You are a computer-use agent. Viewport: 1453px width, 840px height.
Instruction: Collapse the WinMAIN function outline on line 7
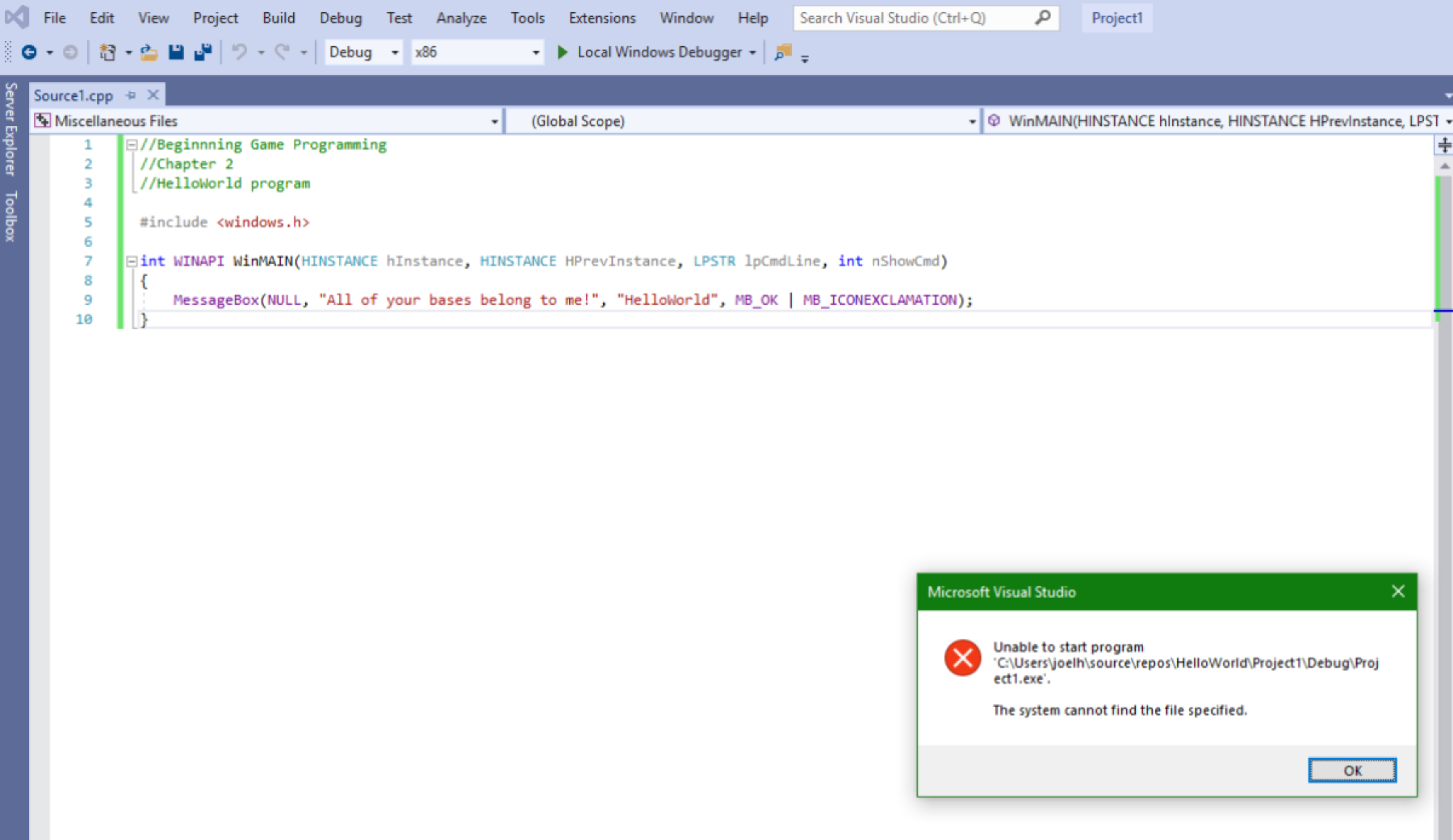pyautogui.click(x=132, y=261)
